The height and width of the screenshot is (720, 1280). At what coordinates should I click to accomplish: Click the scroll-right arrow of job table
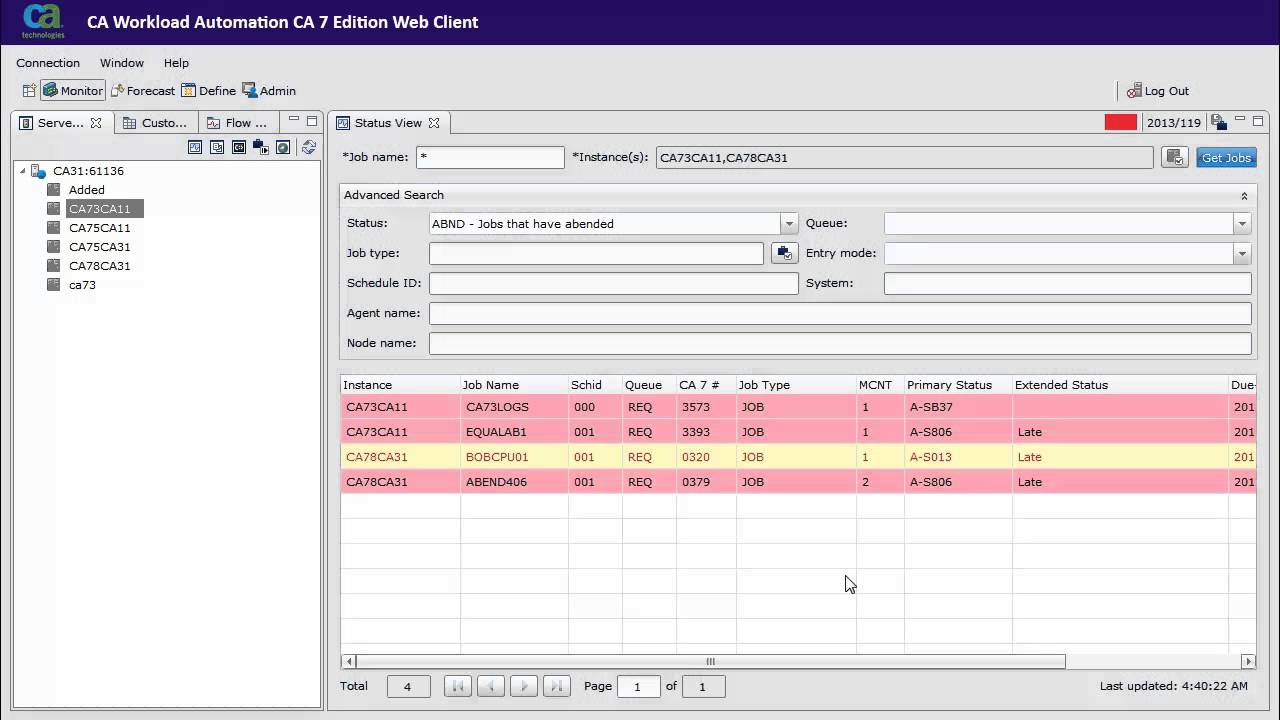click(1248, 661)
